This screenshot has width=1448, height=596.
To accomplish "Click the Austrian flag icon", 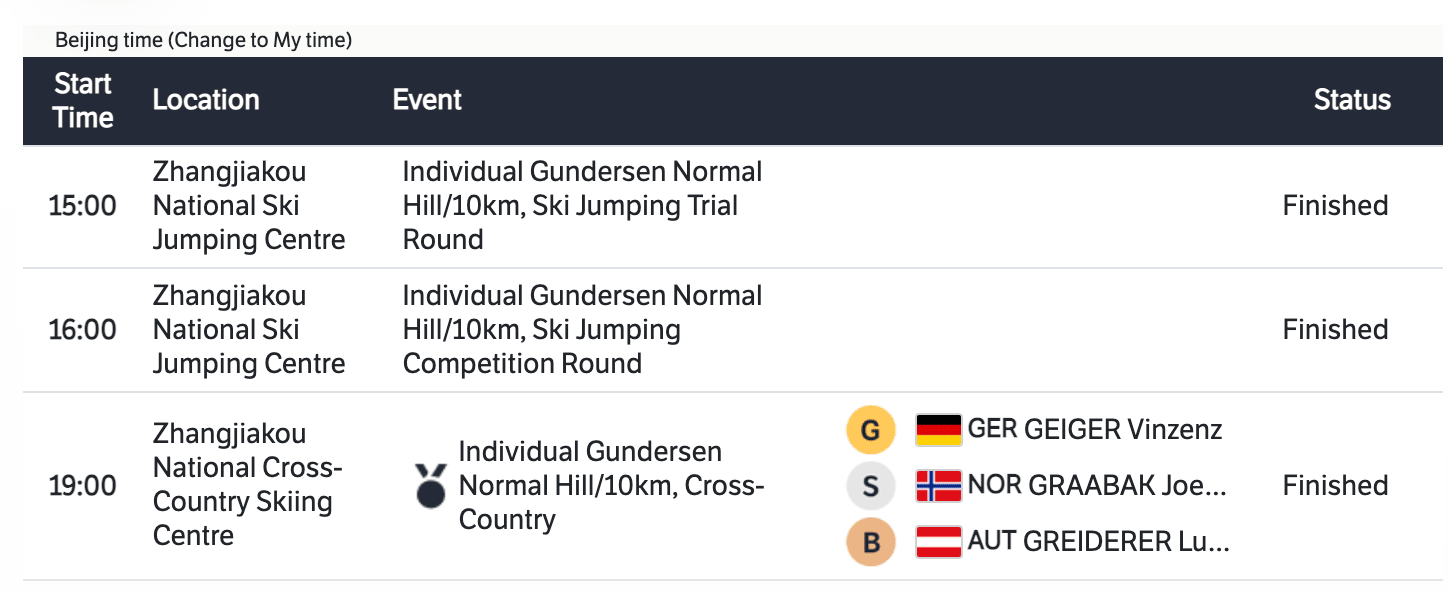I will point(938,542).
